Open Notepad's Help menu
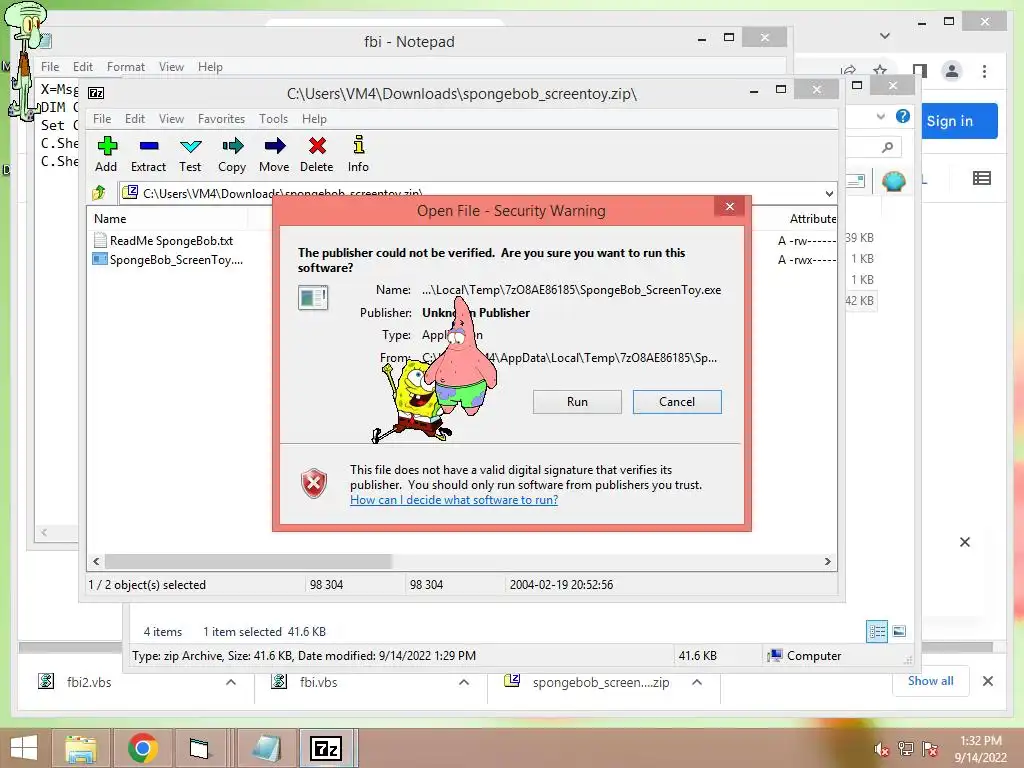This screenshot has width=1024, height=768. (x=210, y=67)
